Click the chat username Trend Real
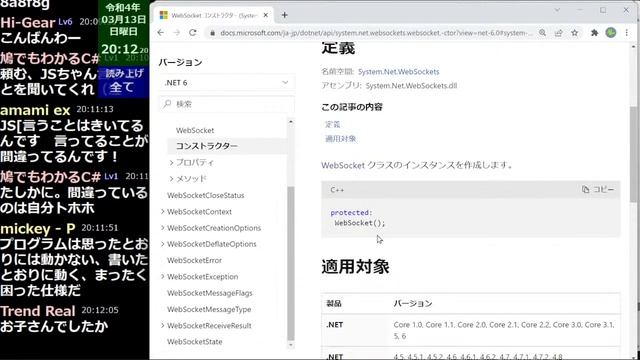The image size is (640, 360). pos(38,311)
